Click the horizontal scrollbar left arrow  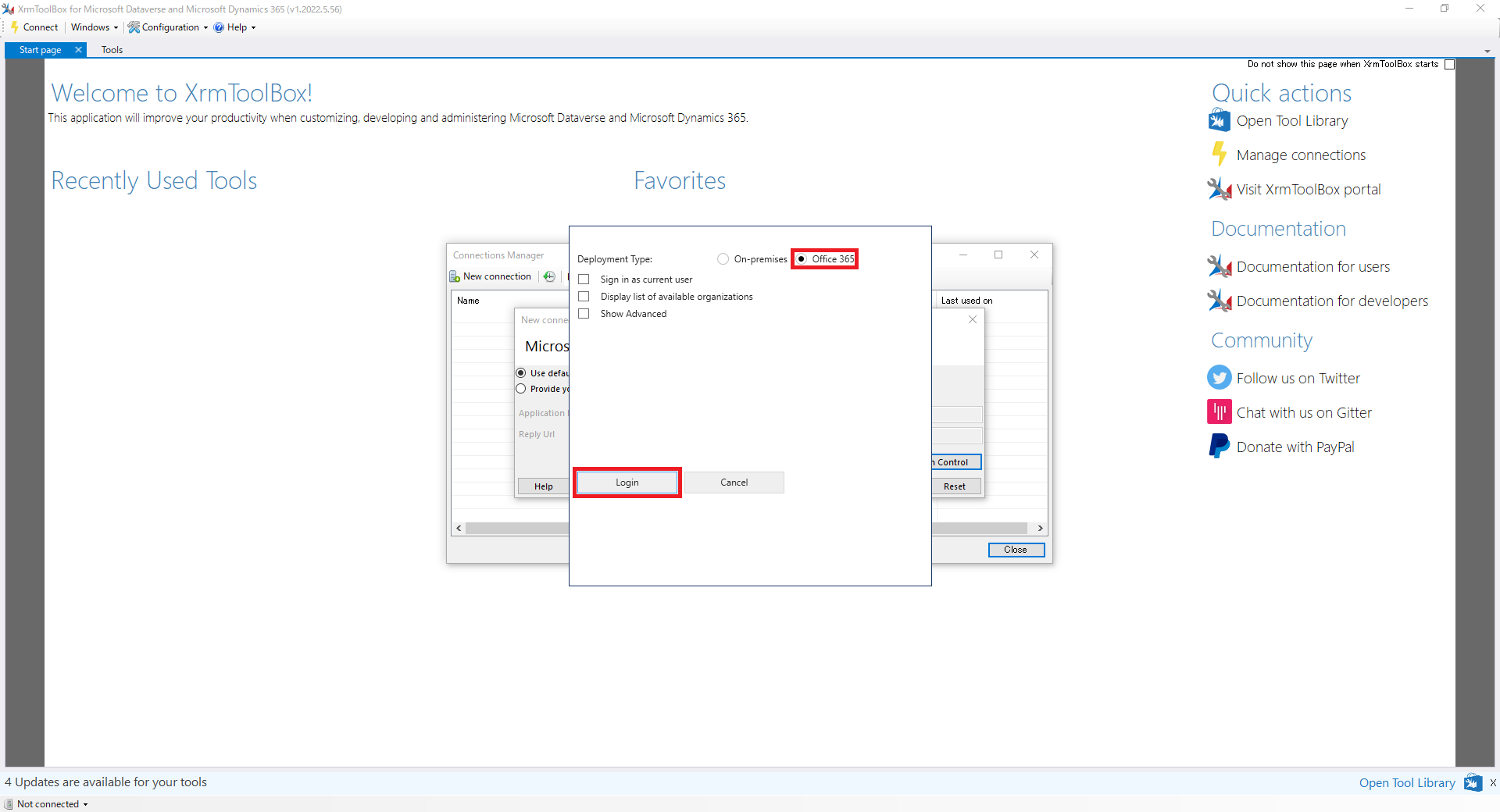pos(459,529)
